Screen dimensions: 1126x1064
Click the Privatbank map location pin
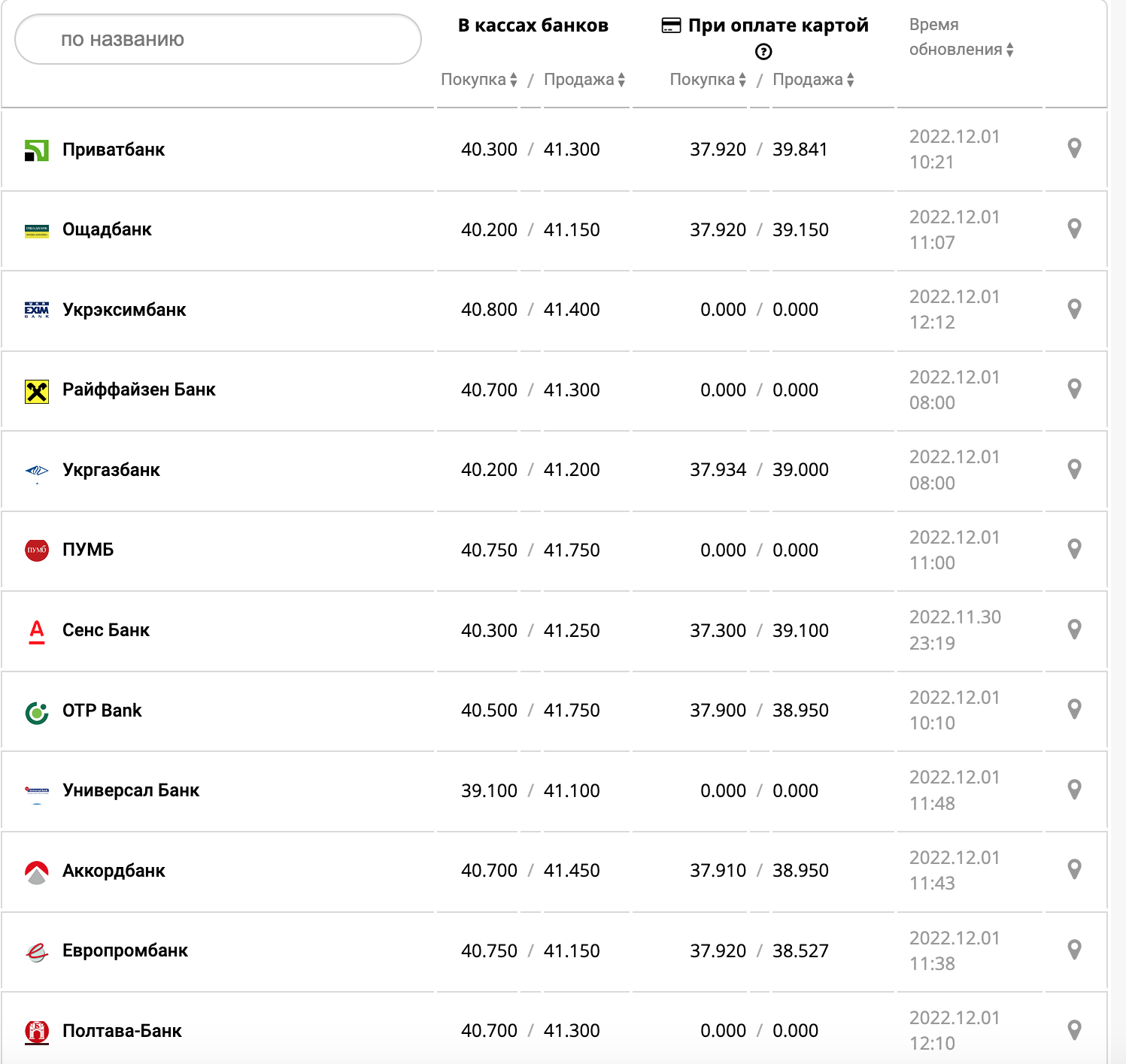[1074, 148]
